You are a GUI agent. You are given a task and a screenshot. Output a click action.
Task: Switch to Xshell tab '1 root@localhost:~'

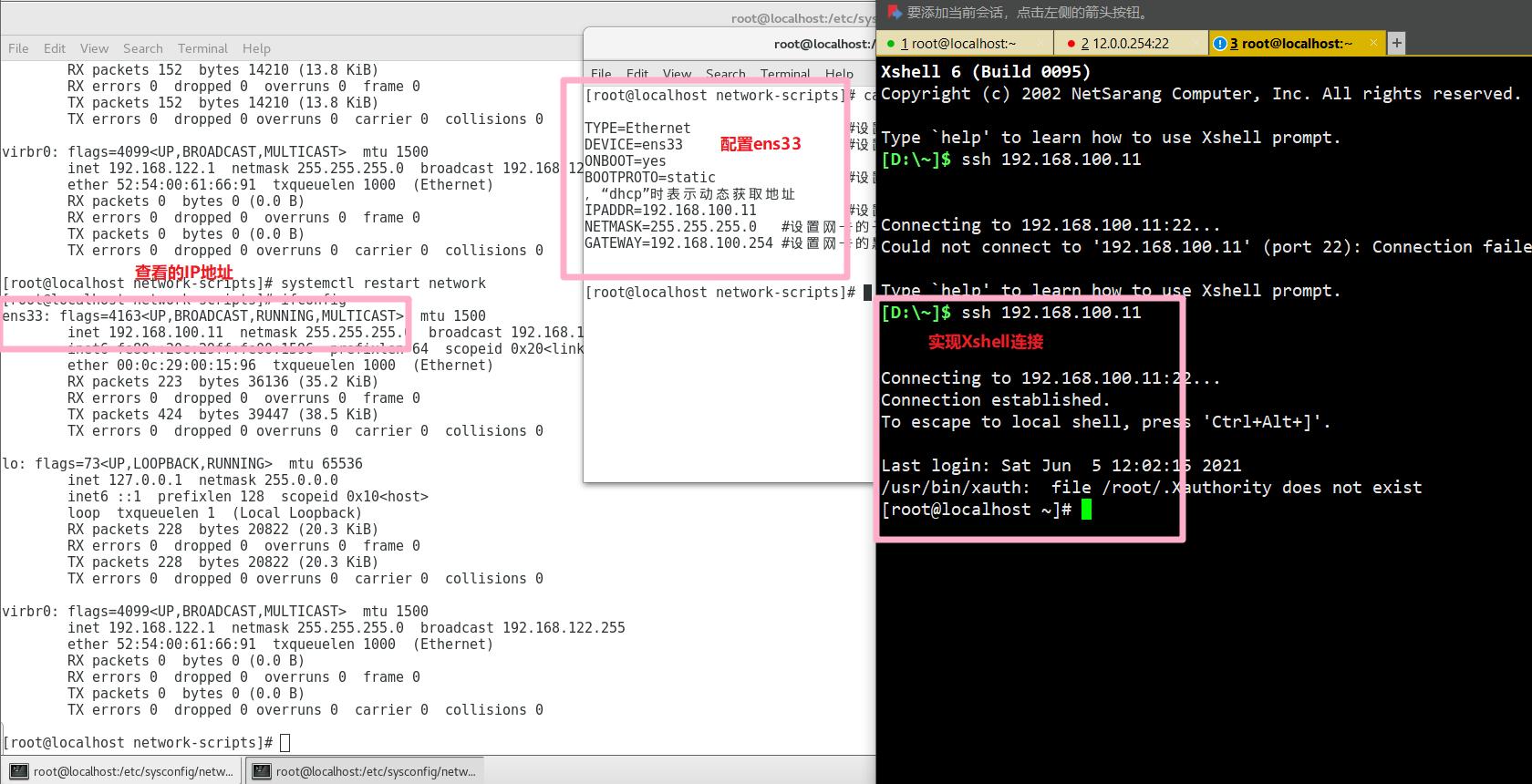pos(965,43)
